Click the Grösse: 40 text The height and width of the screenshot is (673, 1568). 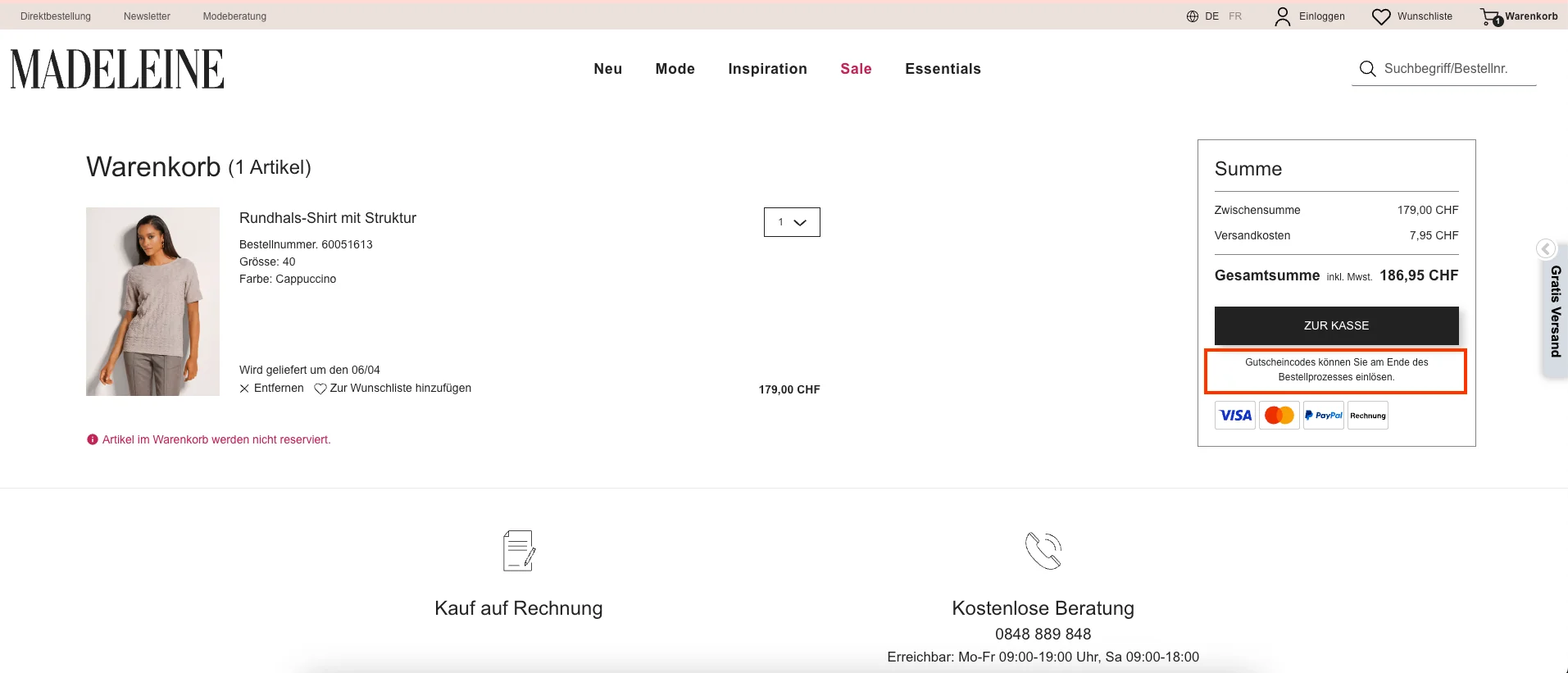pos(267,261)
